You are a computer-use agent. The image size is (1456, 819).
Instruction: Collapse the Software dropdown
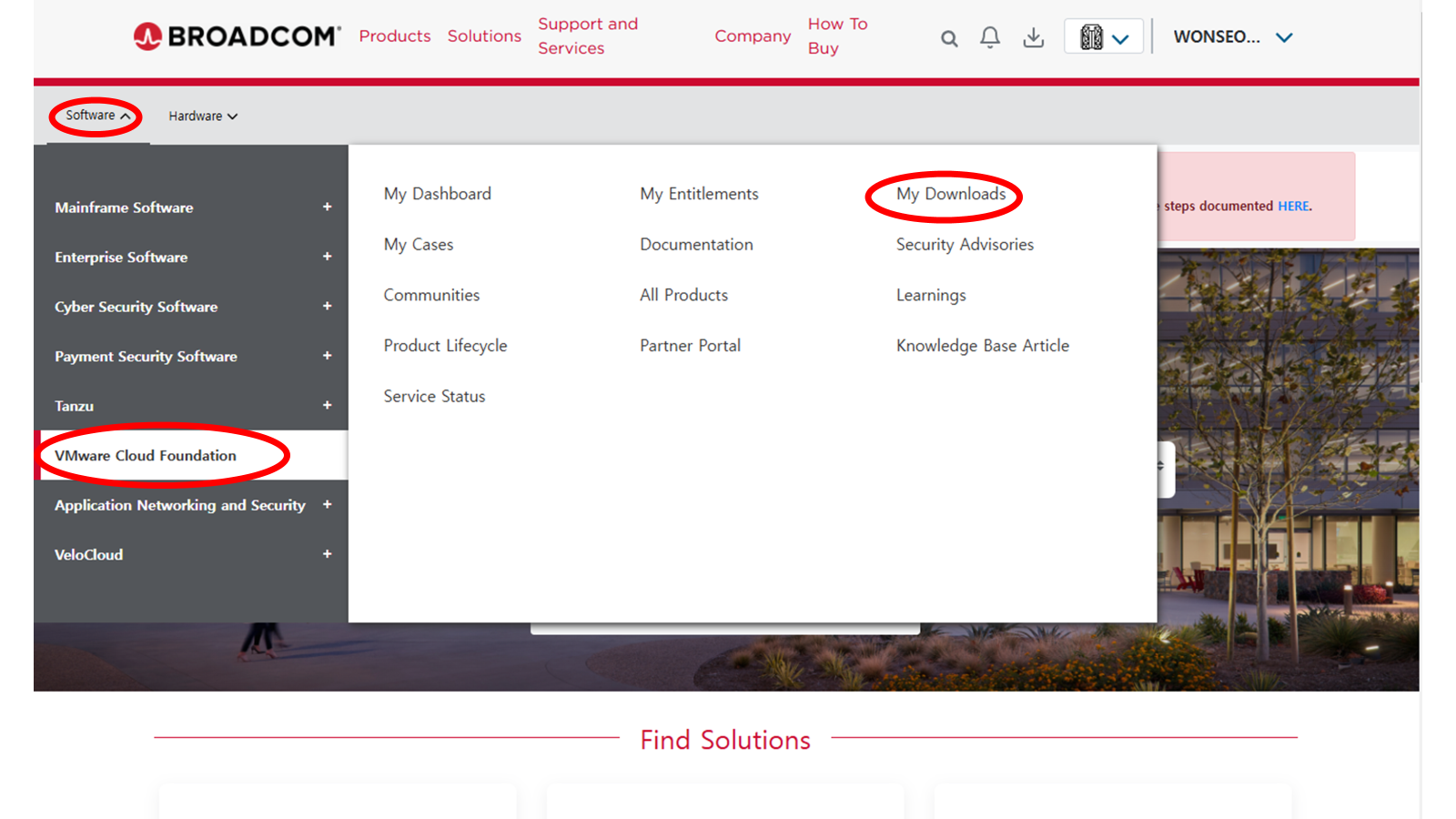(x=97, y=116)
